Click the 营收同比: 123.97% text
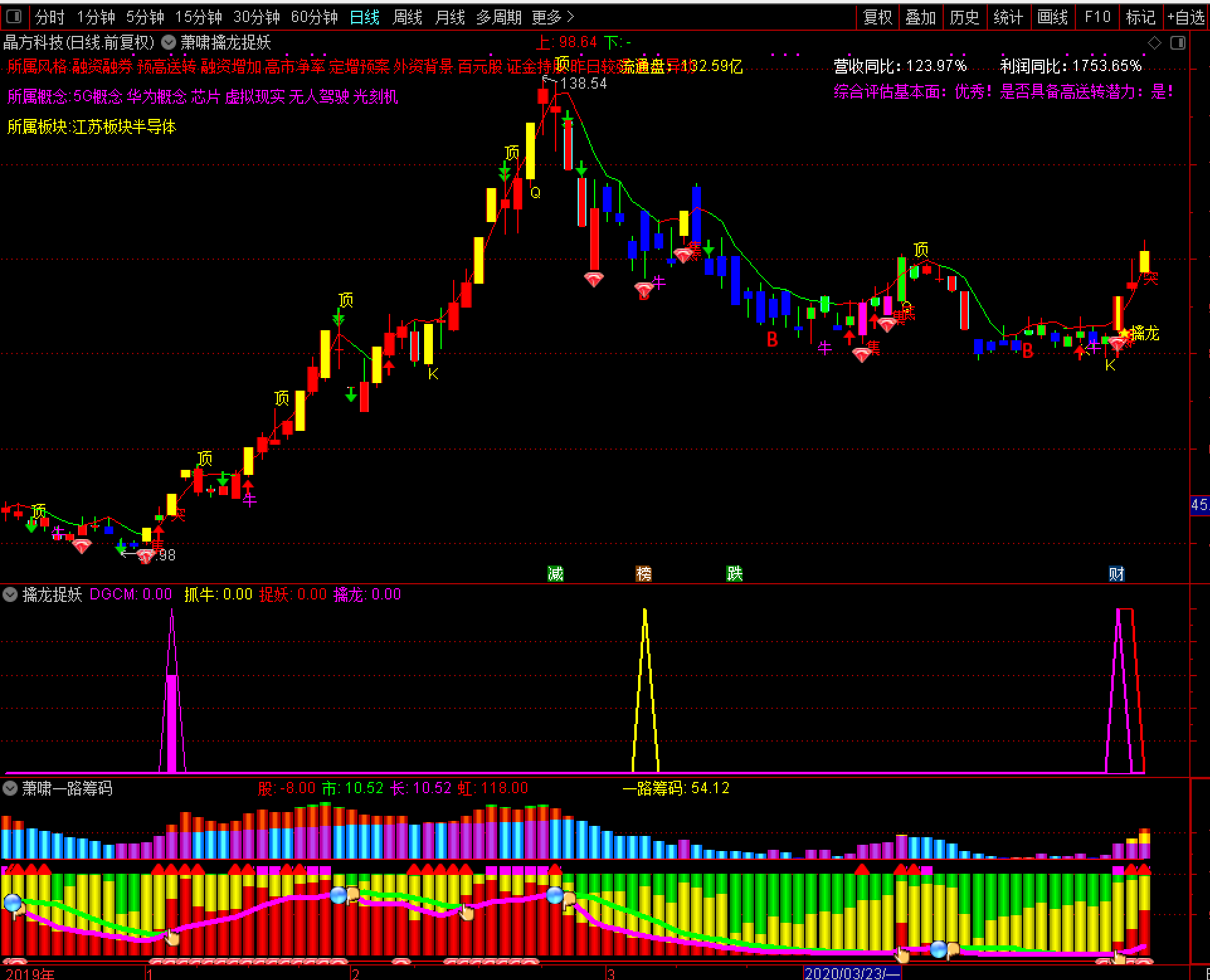 point(900,66)
